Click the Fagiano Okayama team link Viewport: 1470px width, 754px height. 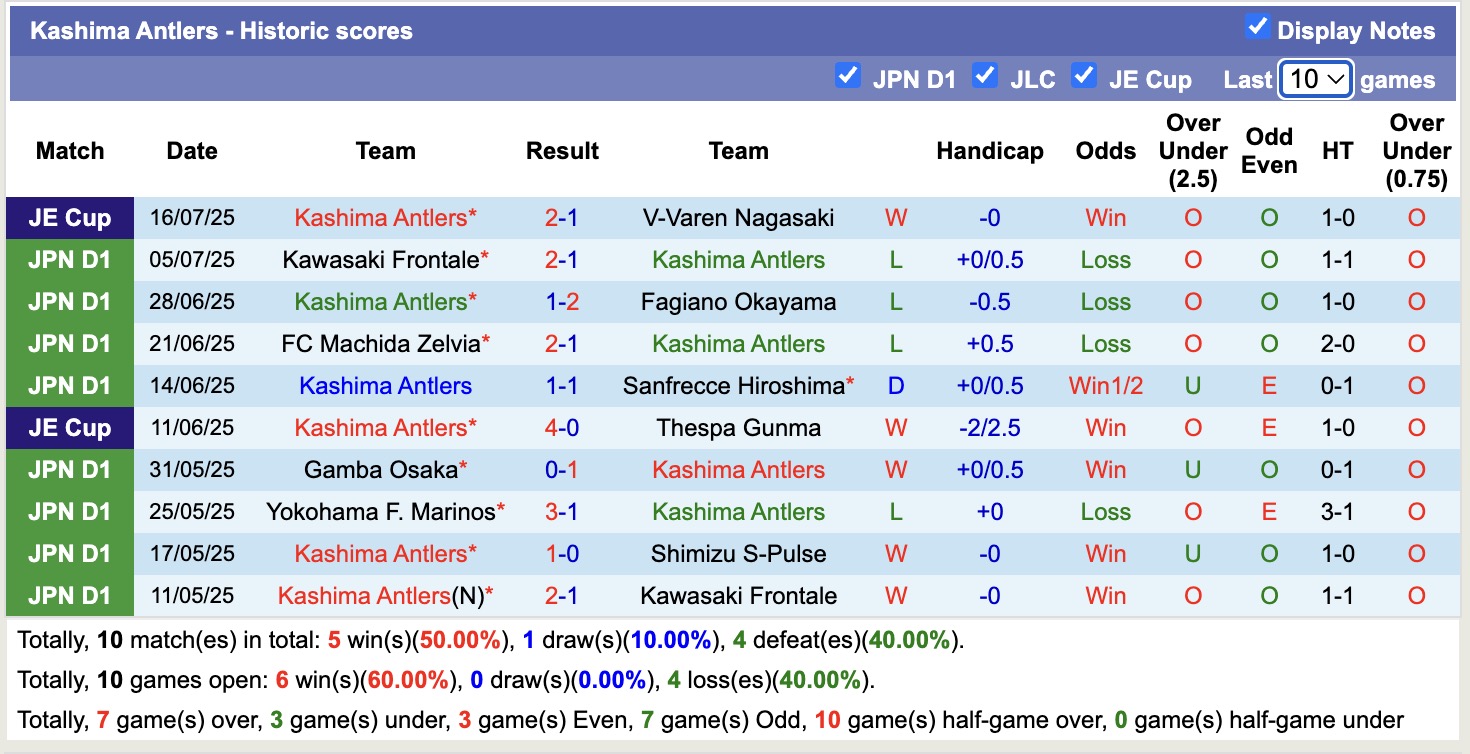click(738, 301)
